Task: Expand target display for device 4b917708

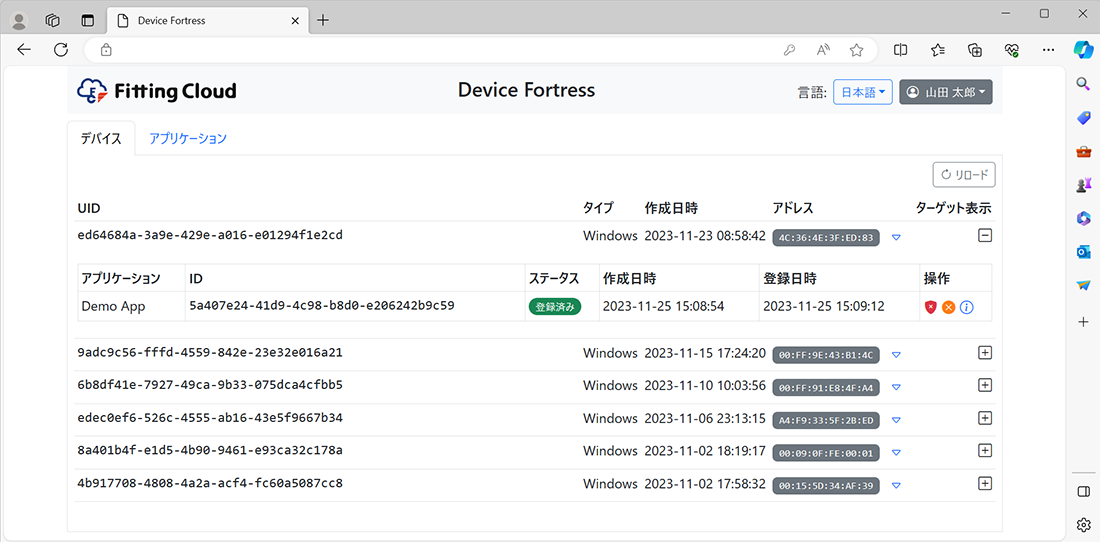Action: [x=984, y=484]
